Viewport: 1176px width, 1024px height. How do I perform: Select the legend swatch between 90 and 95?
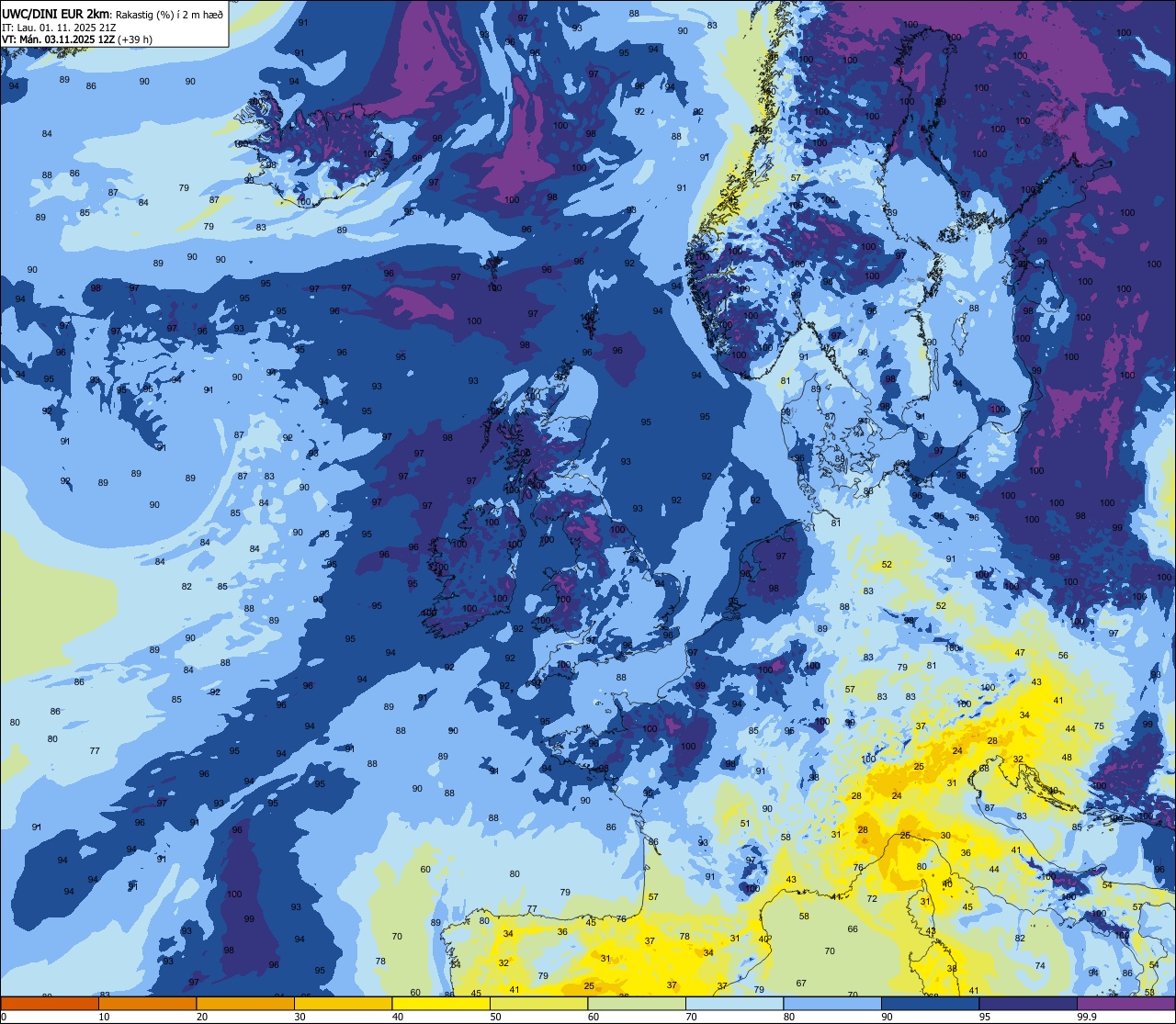click(x=930, y=1003)
